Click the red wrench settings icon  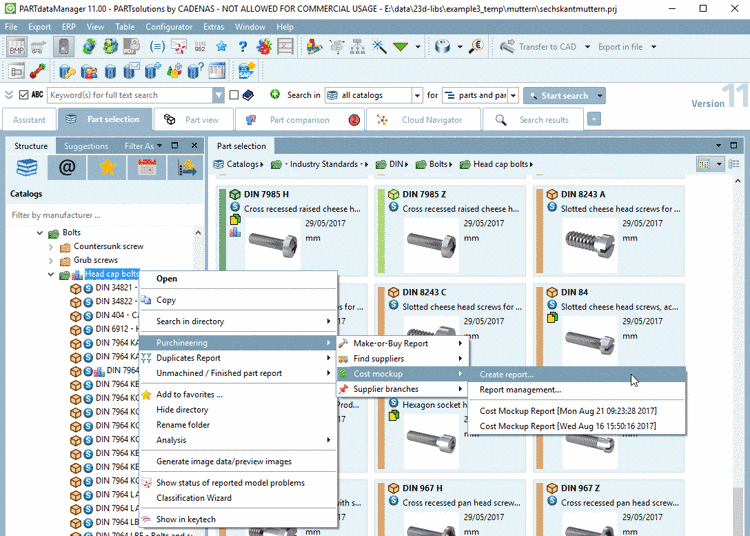pyautogui.click(x=38, y=71)
